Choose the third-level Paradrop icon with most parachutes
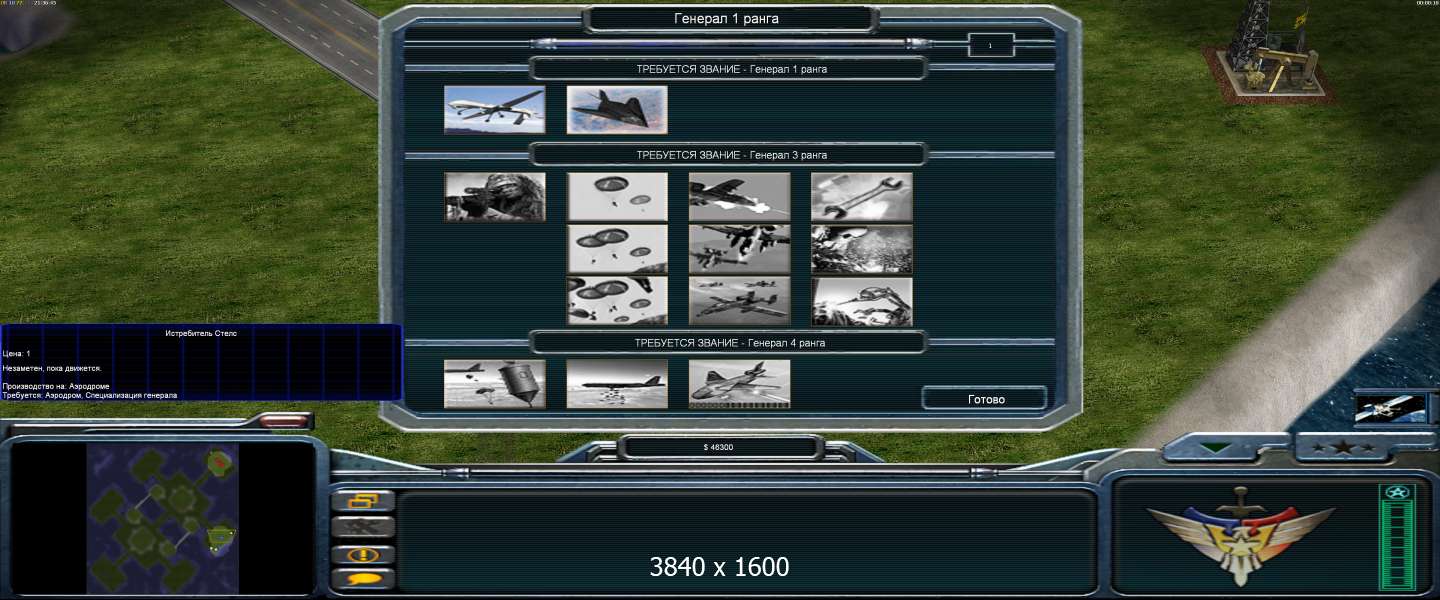 point(617,301)
